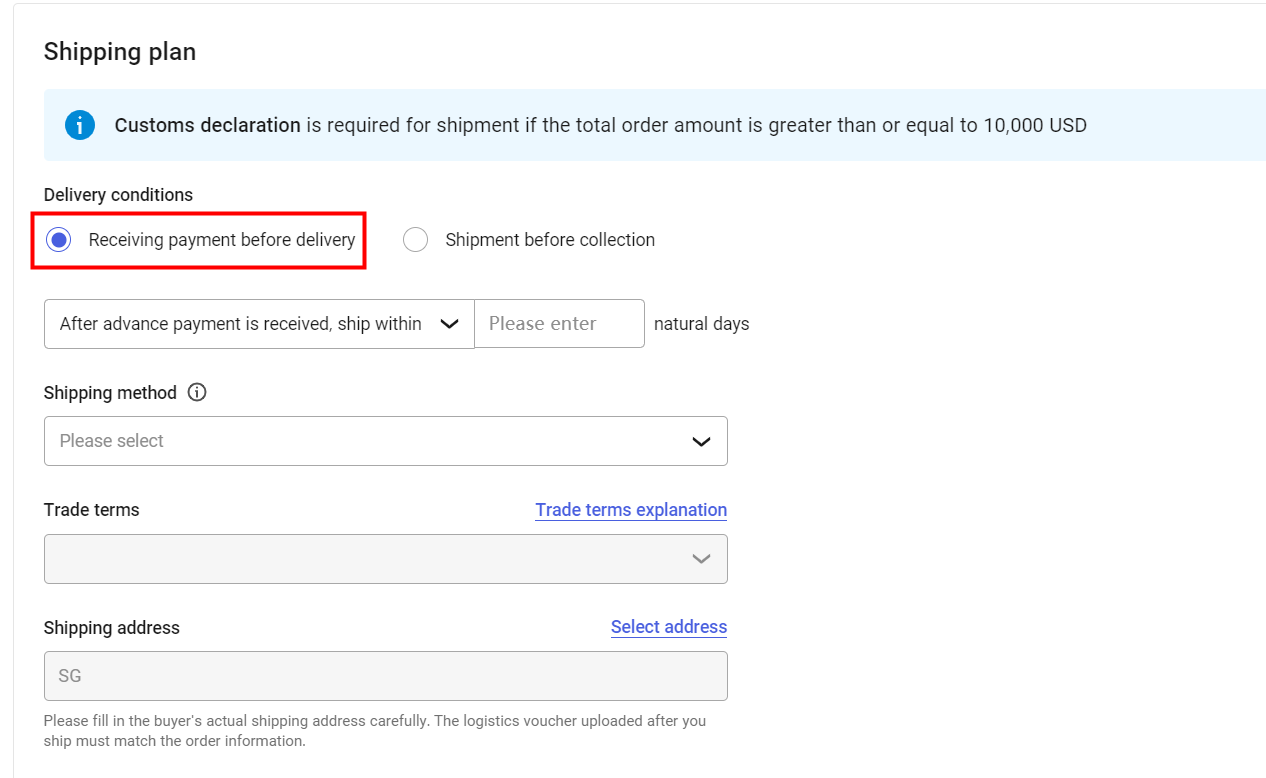Click the Select address link

point(669,627)
